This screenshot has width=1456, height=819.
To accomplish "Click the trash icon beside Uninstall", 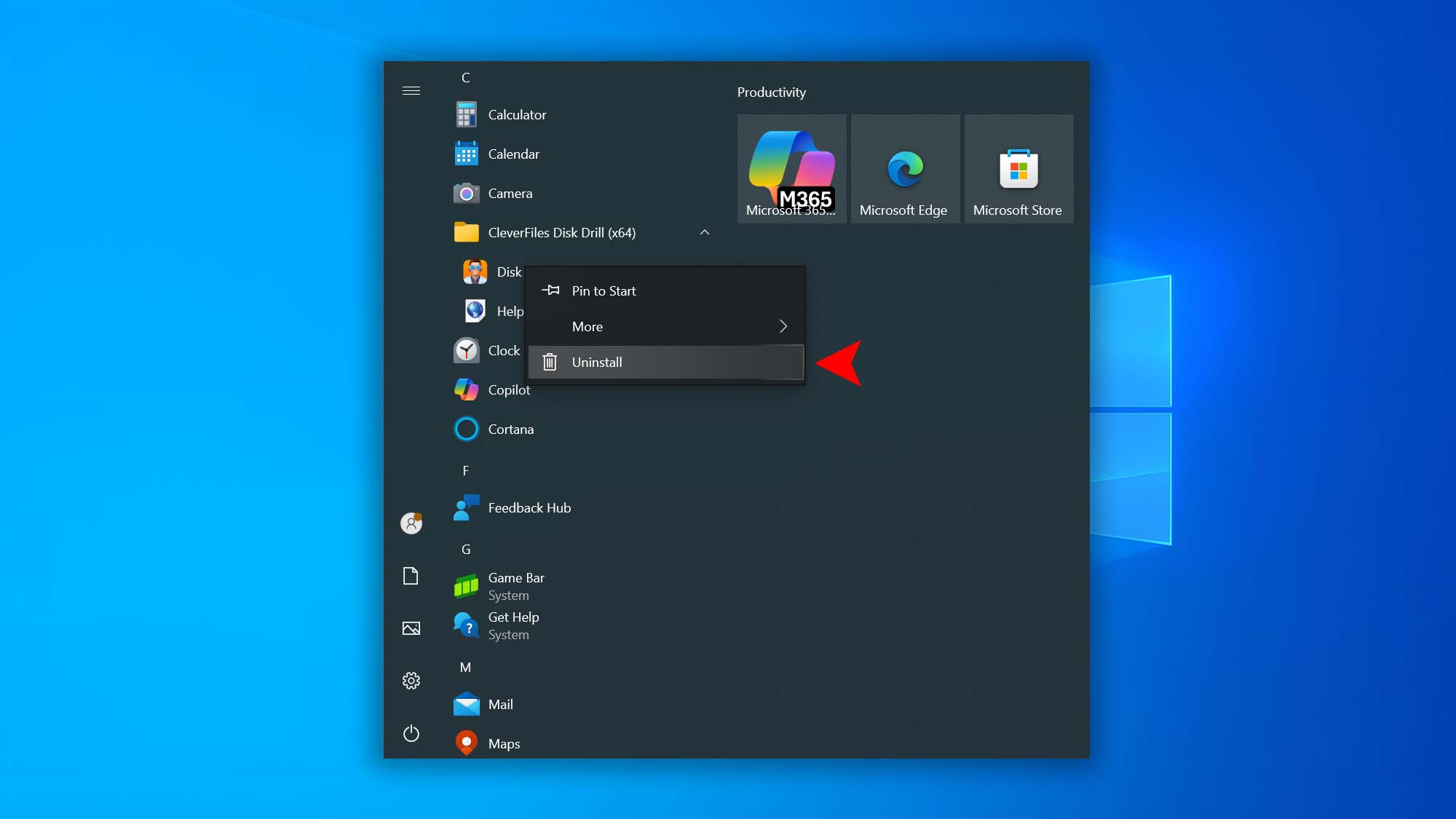I will 550,362.
